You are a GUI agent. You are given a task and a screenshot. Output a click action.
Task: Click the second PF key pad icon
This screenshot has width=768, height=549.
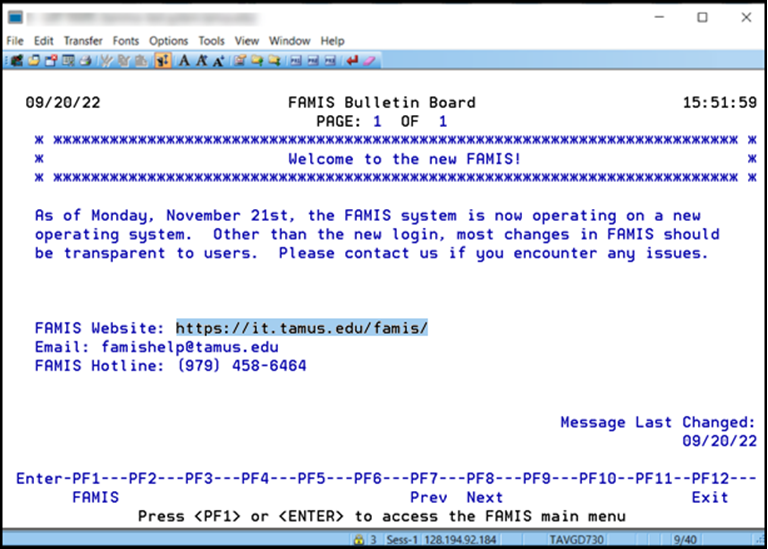click(313, 61)
